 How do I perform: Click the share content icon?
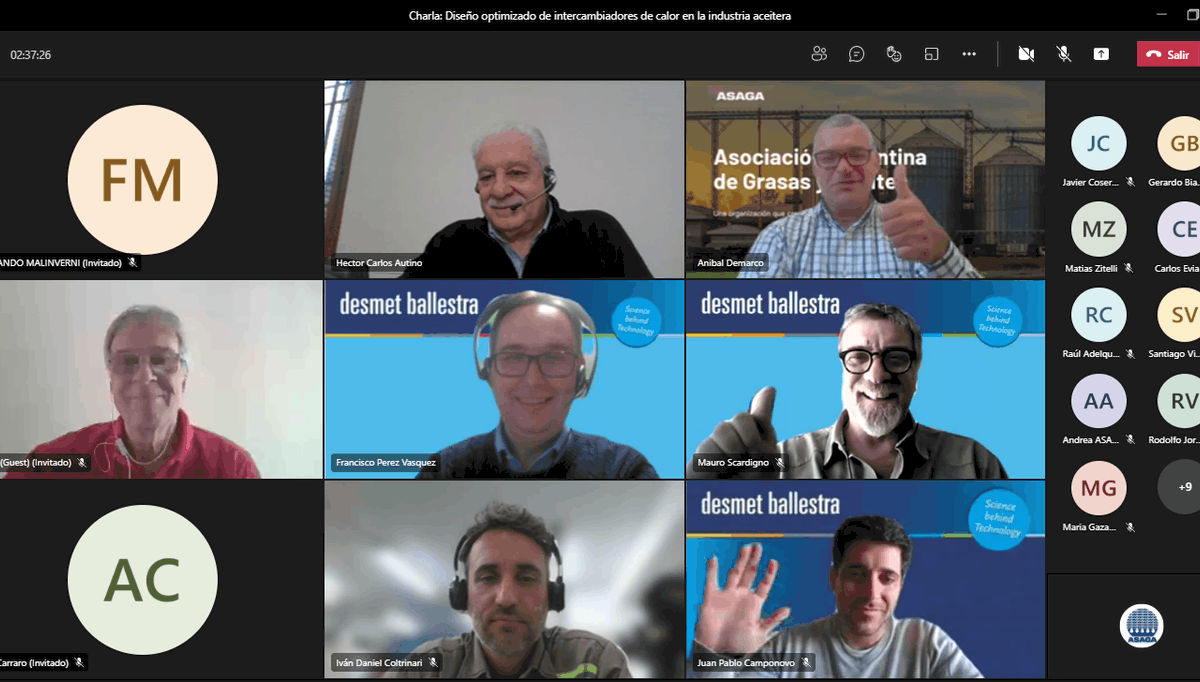1101,54
